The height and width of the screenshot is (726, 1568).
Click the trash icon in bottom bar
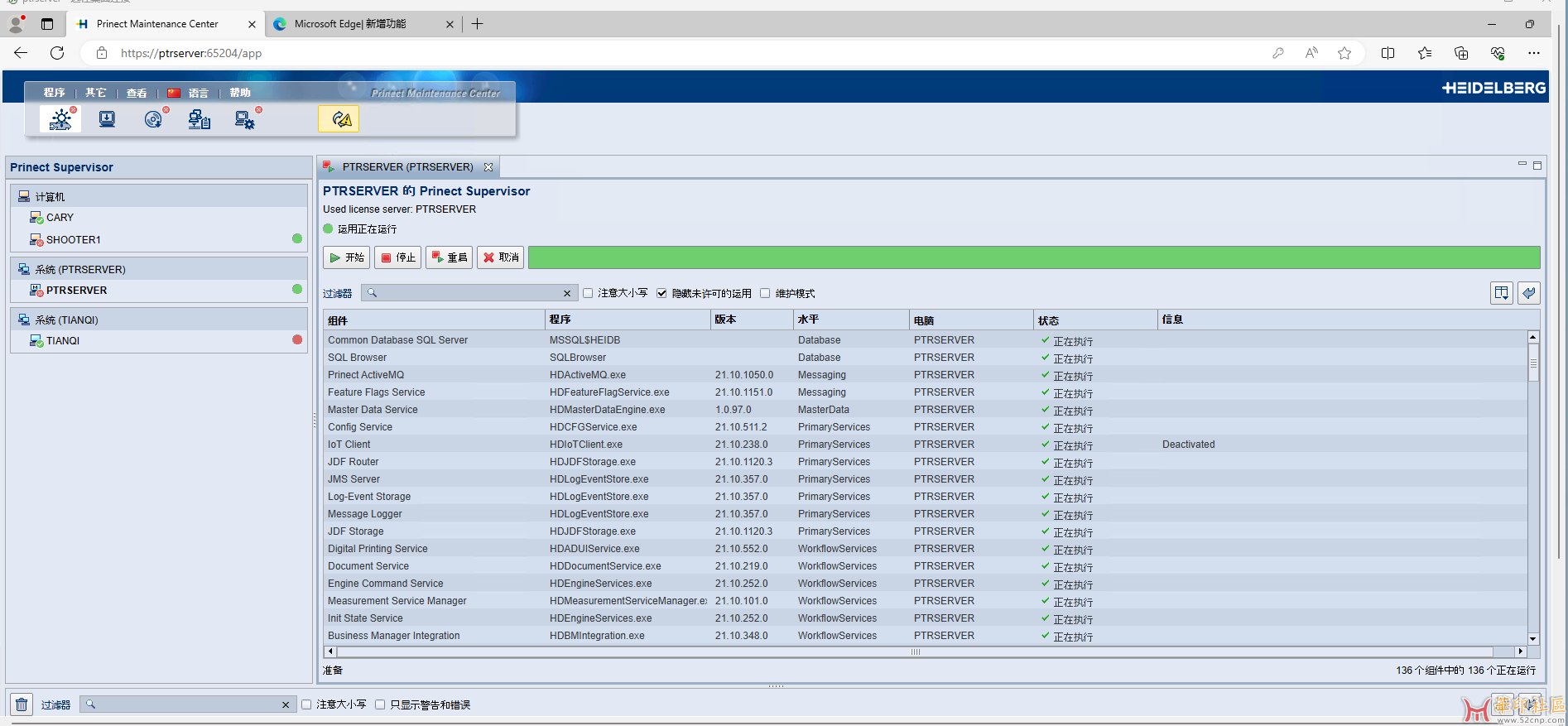coord(22,704)
